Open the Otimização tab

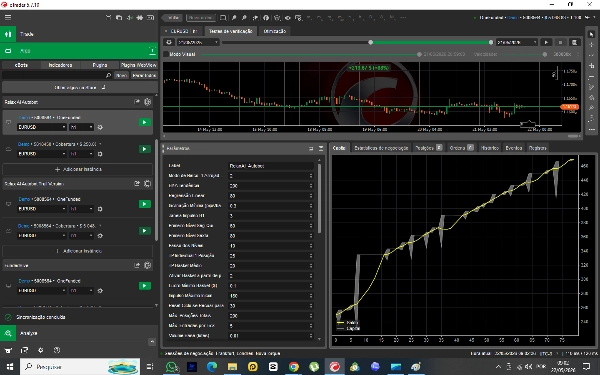point(274,31)
